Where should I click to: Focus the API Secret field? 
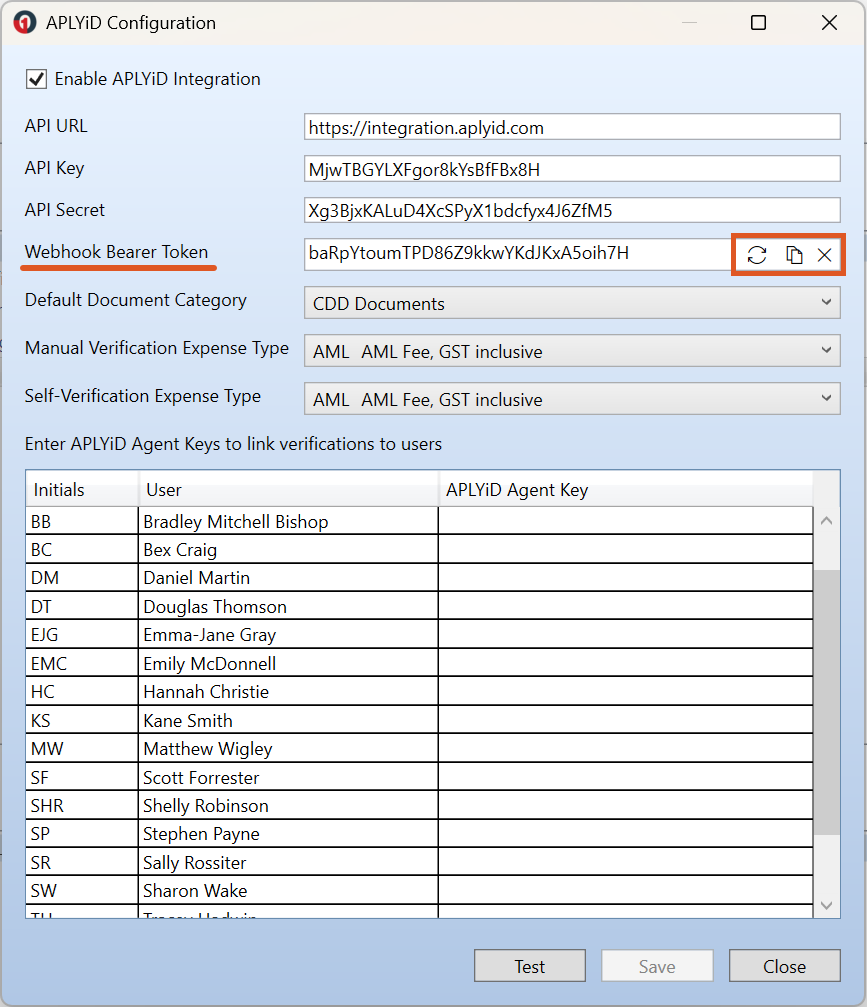(x=572, y=210)
